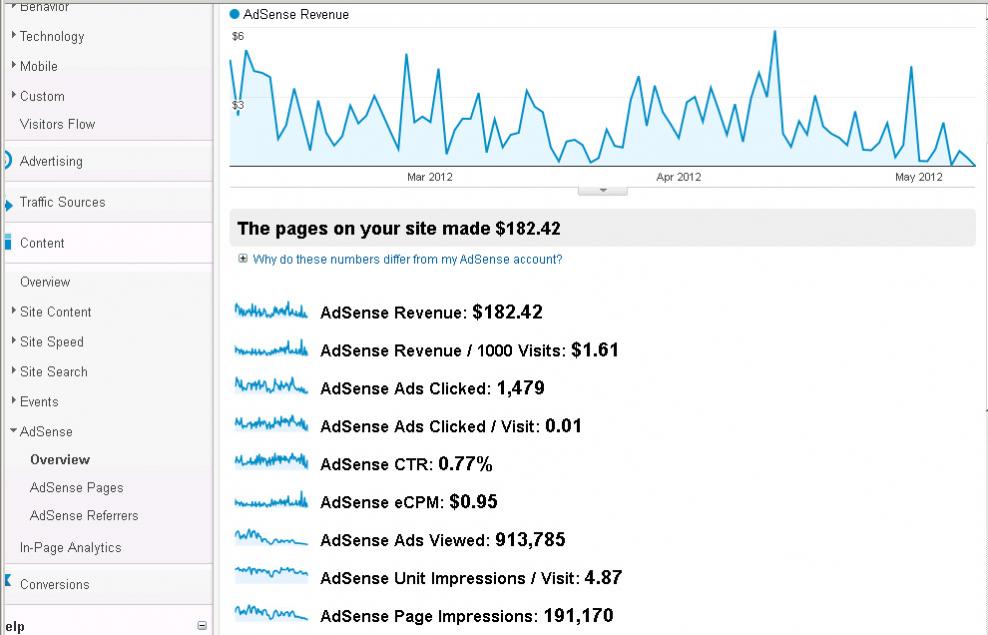Image resolution: width=988 pixels, height=635 pixels.
Task: Select AdSense CTR sparkline
Action: 271,462
